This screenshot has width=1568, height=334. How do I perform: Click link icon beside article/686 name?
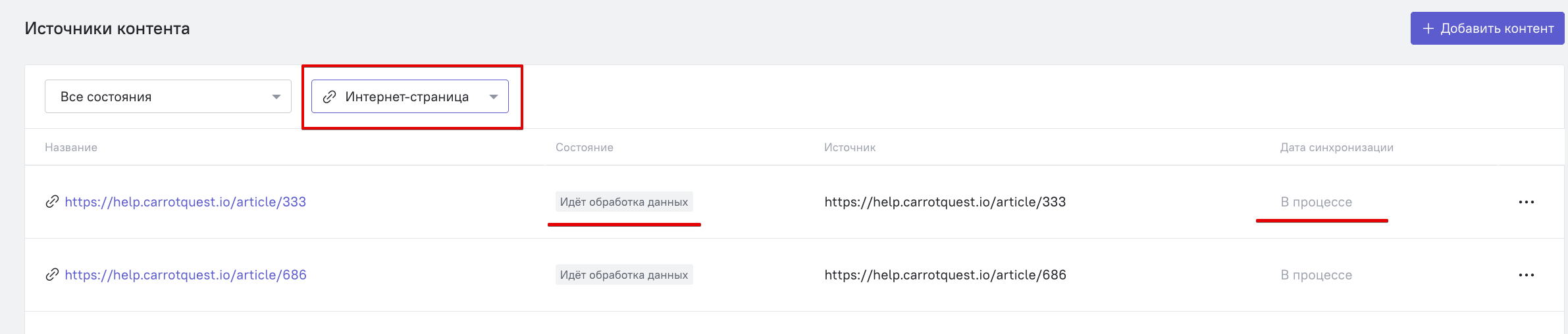click(52, 275)
